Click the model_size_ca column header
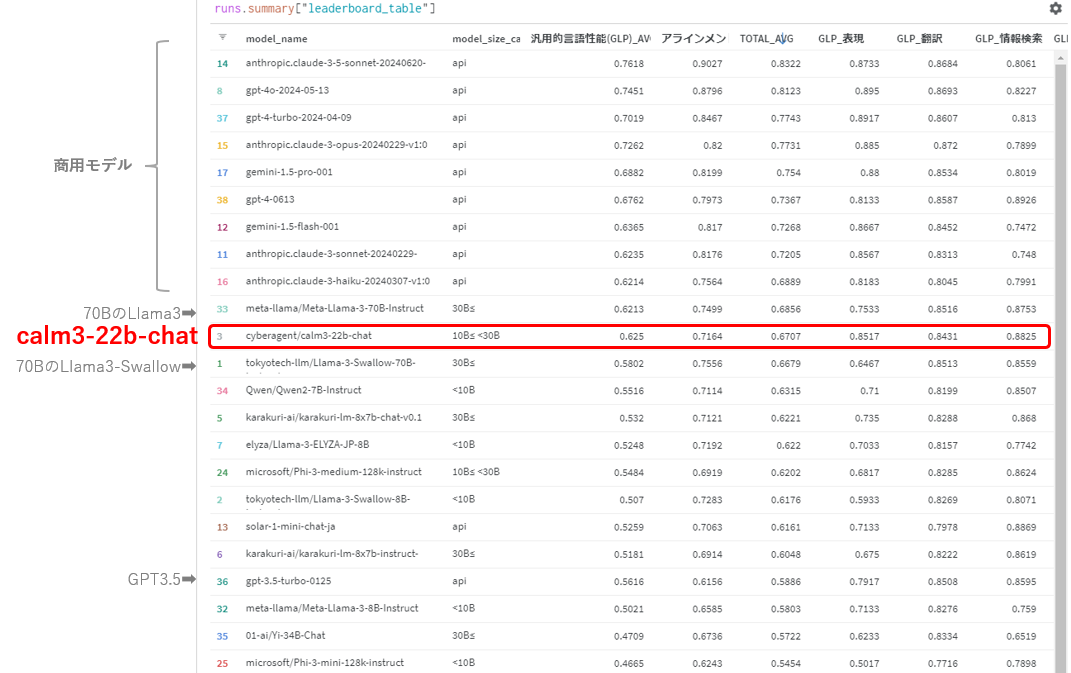Viewport: 1071px width, 673px height. click(486, 39)
